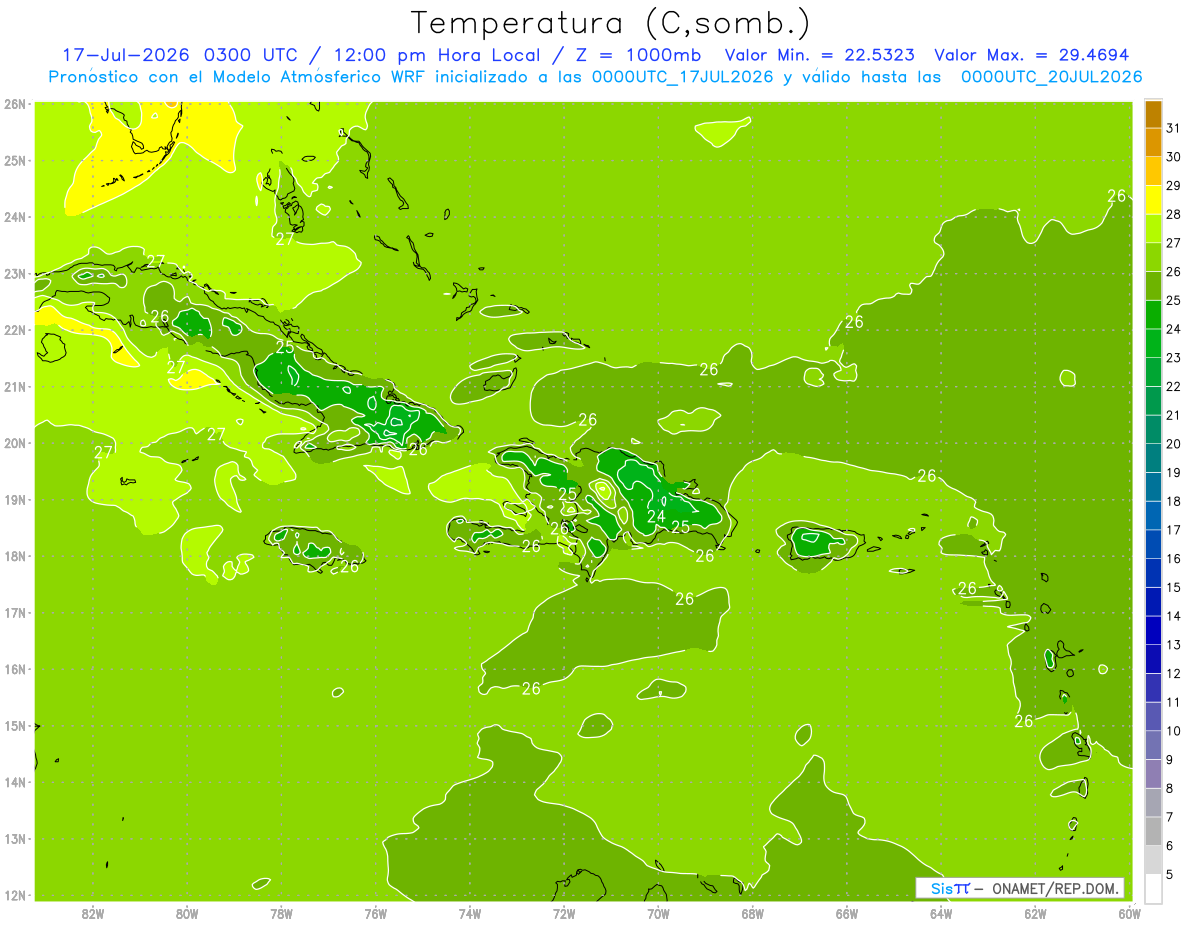Click the '60W' longitude axis label
Screen dimensions: 1200x927
pyautogui.click(x=1130, y=913)
